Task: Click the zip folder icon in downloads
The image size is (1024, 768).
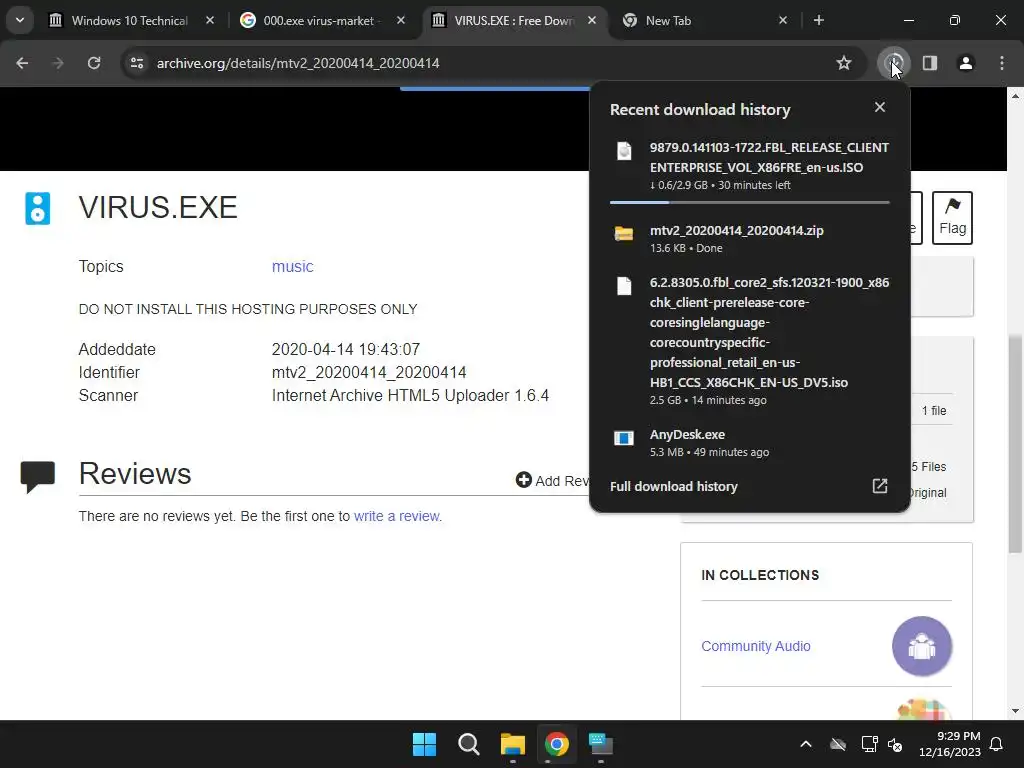Action: pyautogui.click(x=624, y=234)
